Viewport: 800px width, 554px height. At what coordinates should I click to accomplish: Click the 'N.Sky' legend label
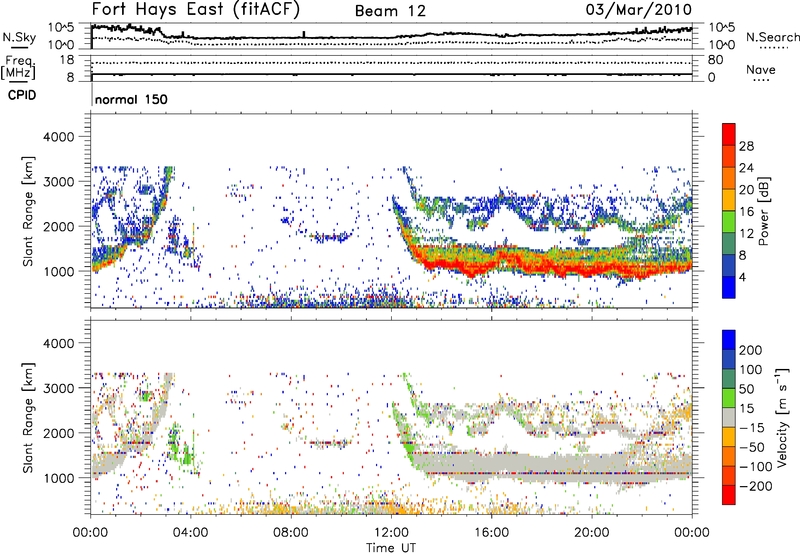coord(19,37)
